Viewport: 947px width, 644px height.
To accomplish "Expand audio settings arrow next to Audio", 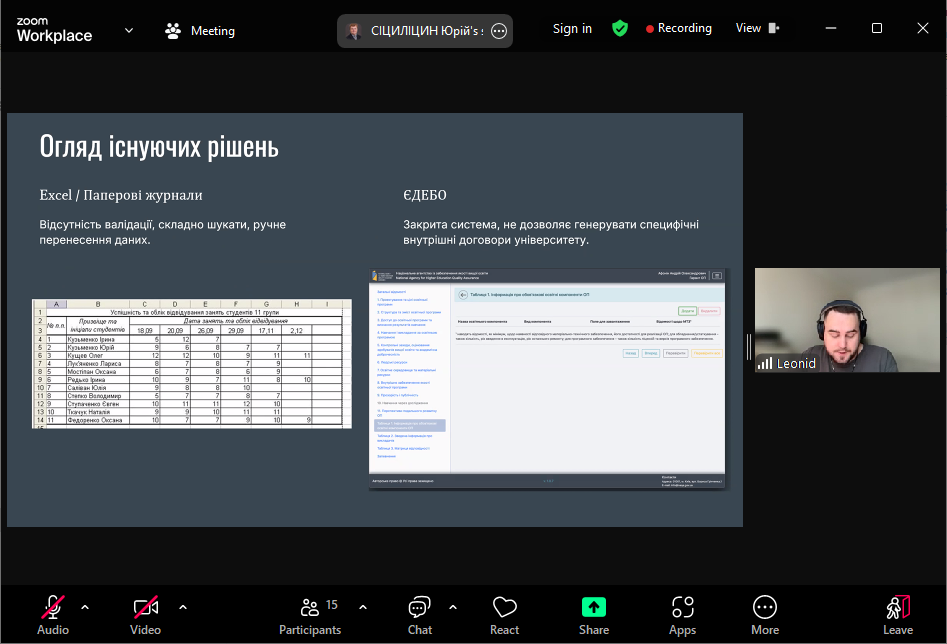I will pos(85,606).
